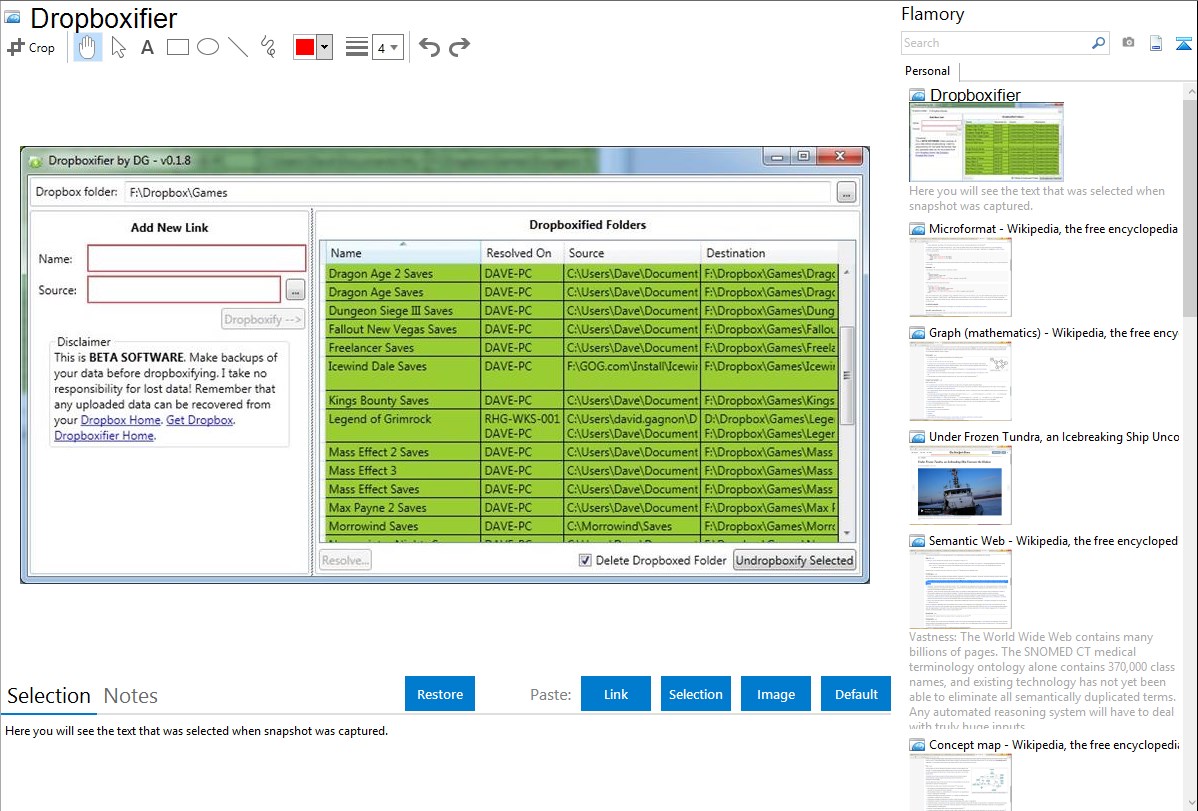1198x811 pixels.
Task: Click the icon beside Concept map title
Action: pyautogui.click(x=917, y=745)
